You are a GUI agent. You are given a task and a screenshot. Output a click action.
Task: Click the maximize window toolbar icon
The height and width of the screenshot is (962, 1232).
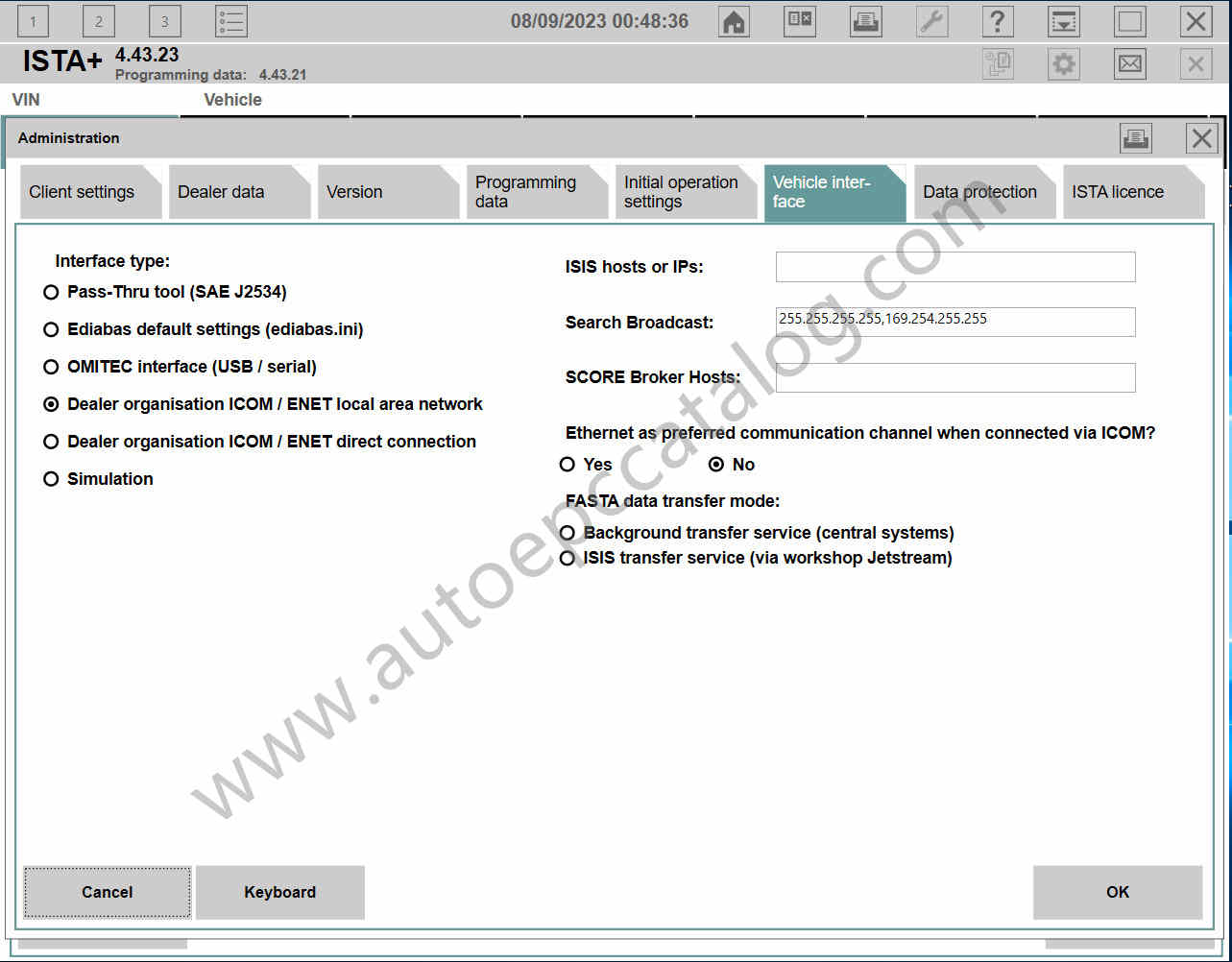1130,21
